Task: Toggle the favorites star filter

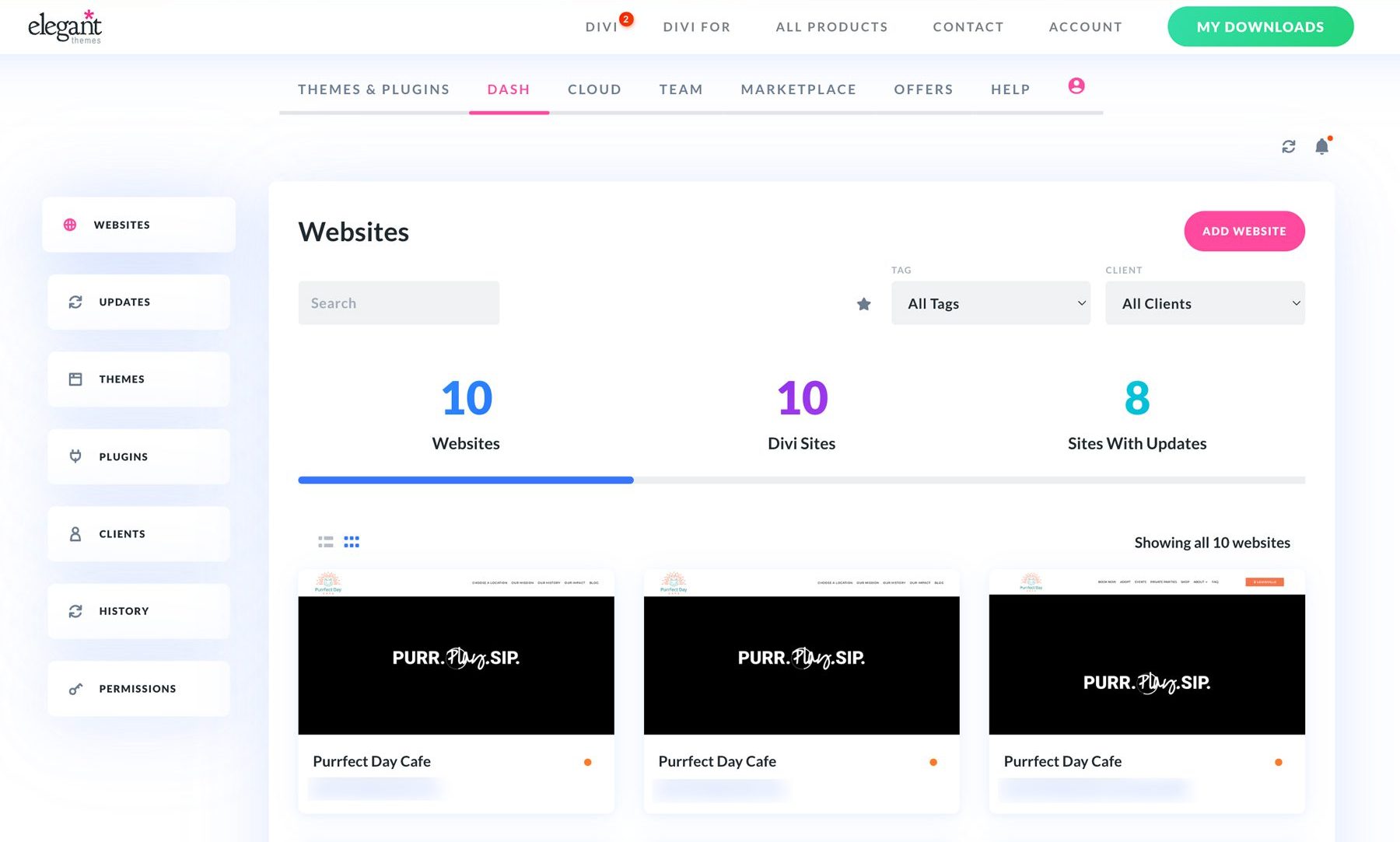Action: tap(863, 304)
